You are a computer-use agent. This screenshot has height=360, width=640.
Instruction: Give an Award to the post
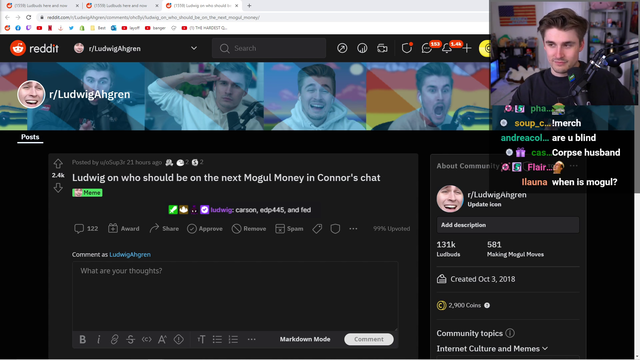[x=123, y=229]
